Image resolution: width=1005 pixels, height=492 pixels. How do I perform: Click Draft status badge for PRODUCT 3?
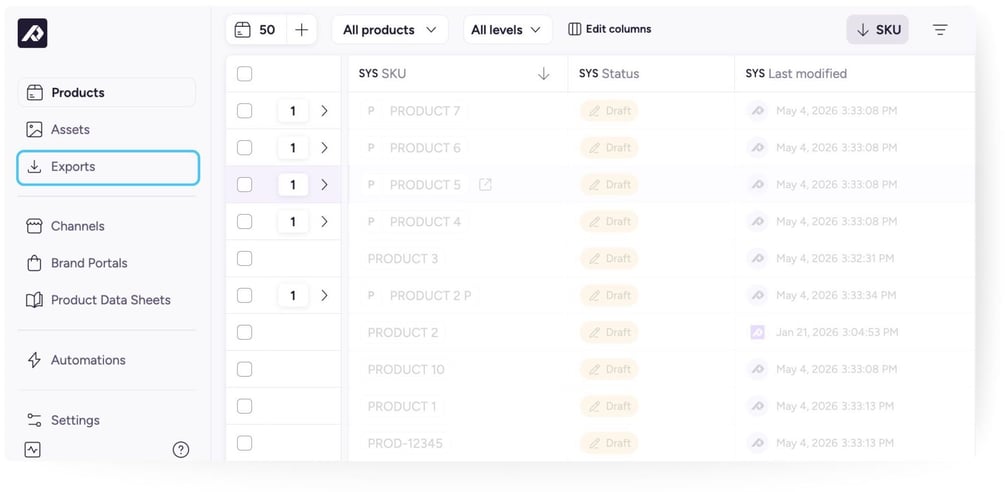coord(610,259)
